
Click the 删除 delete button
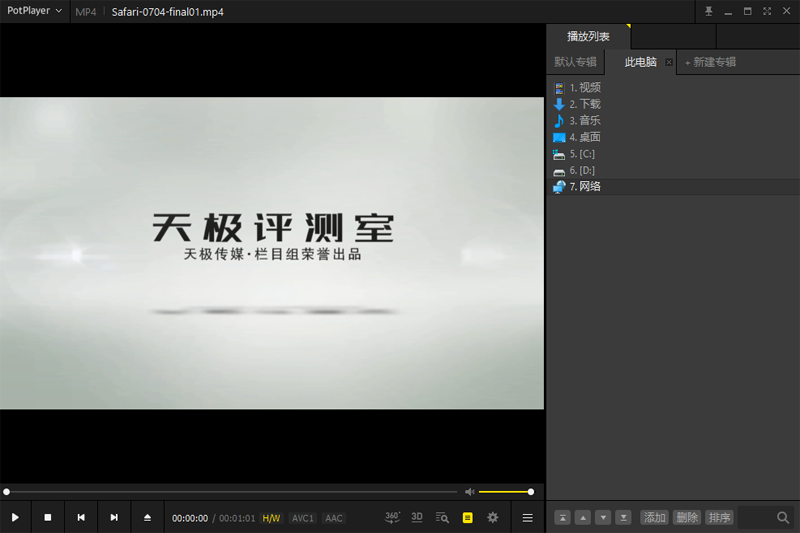click(687, 518)
